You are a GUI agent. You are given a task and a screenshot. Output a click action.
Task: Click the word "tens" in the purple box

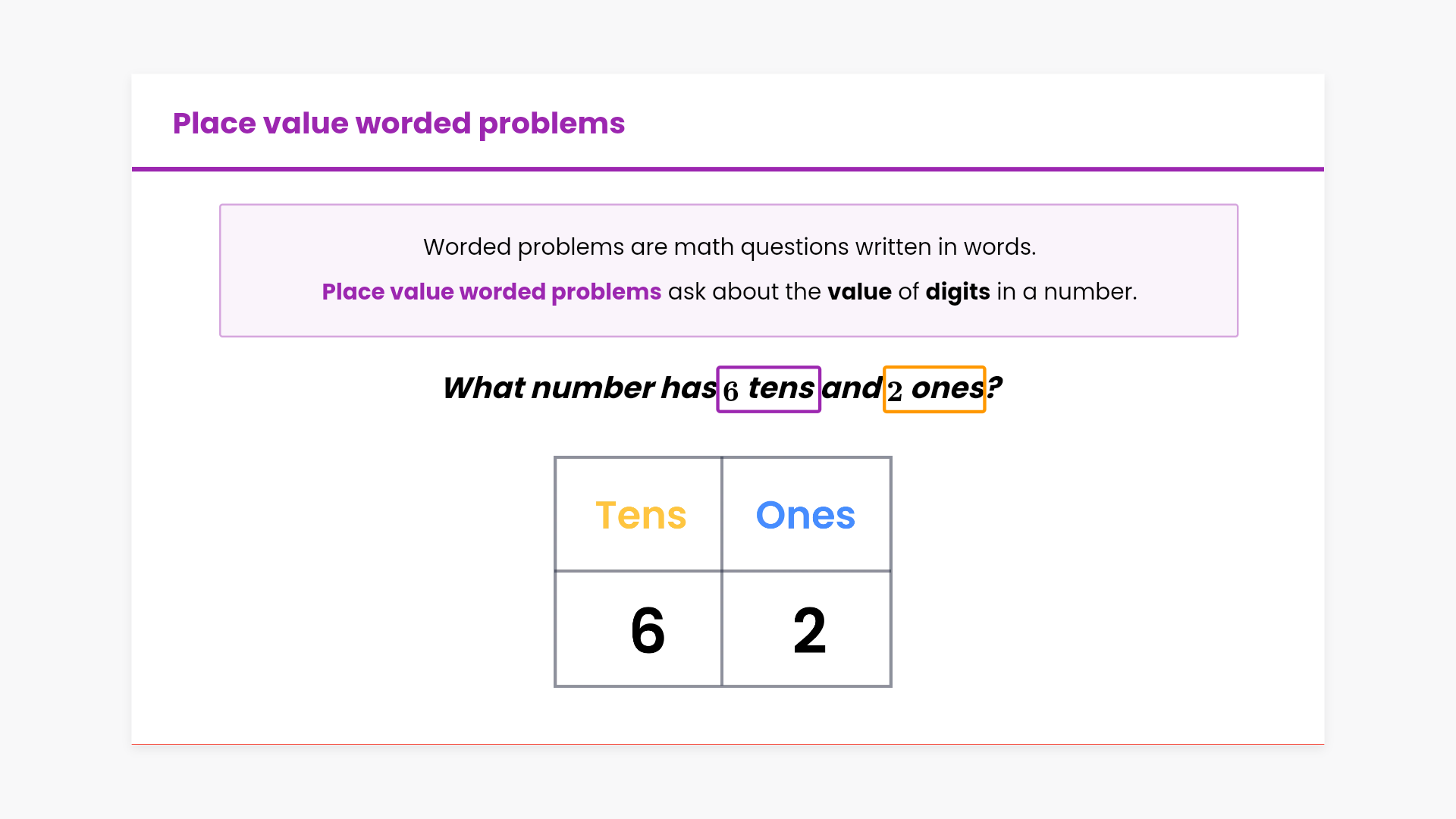pos(781,388)
